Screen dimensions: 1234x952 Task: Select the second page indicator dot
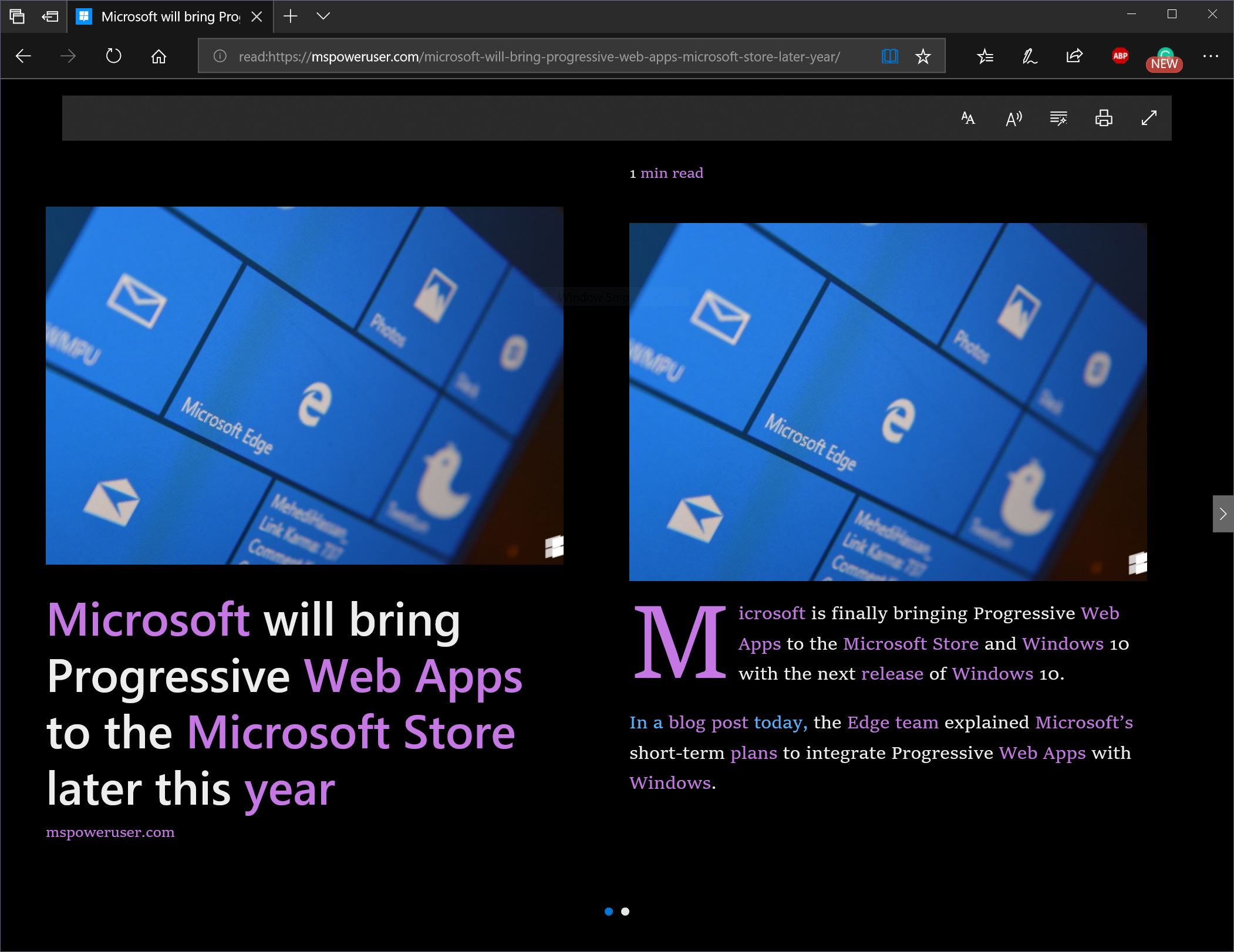click(625, 912)
